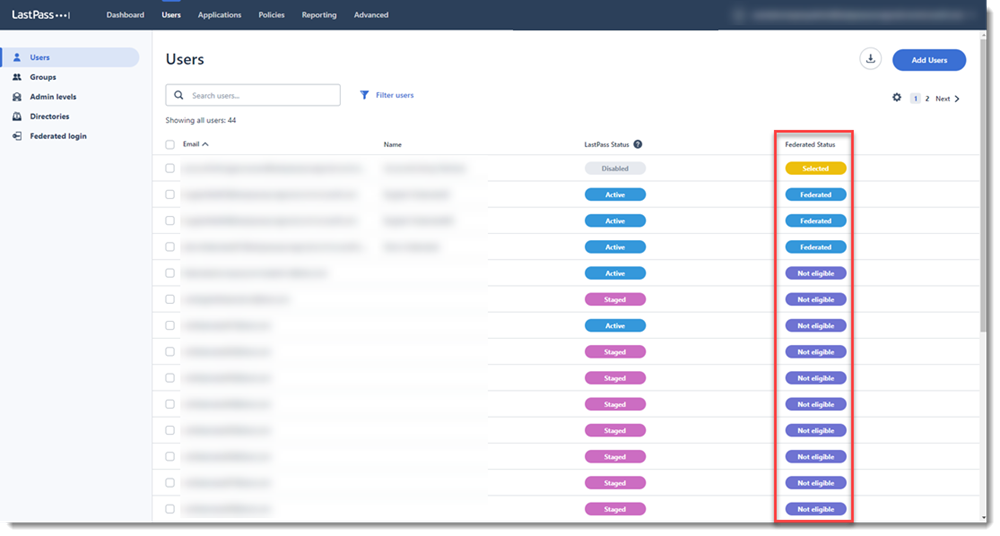Go to Next page of users
Screen dimensions: 1000x536
pyautogui.click(x=947, y=99)
